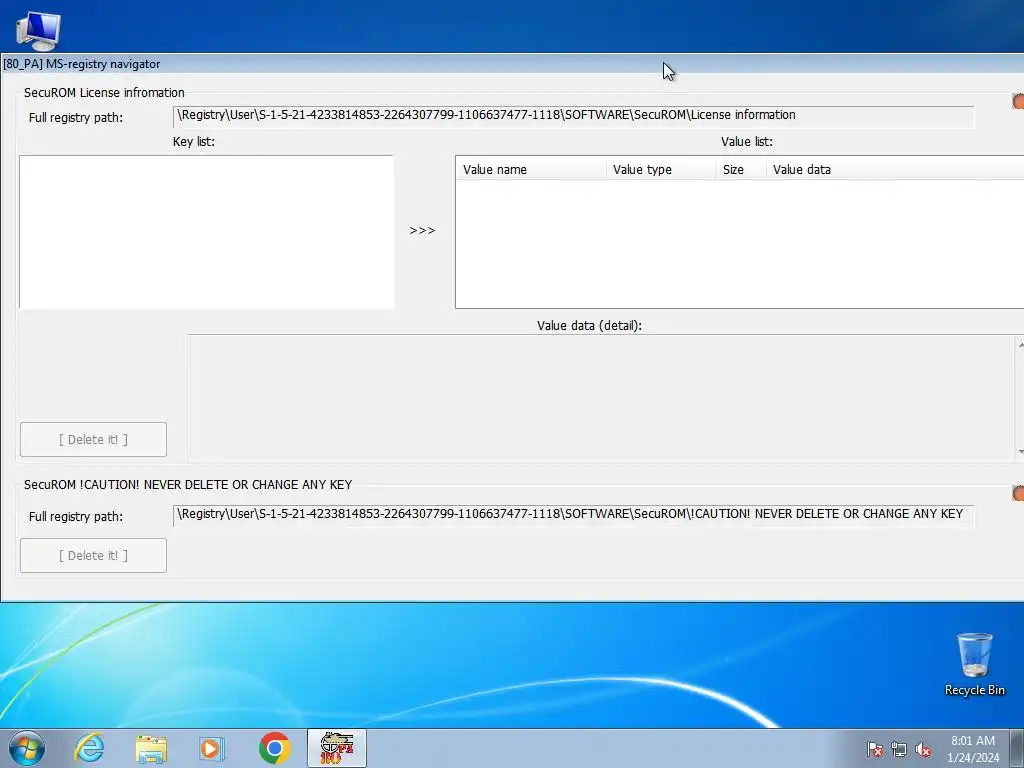This screenshot has width=1024, height=768.
Task: Click the Delete it button under License information
Action: pos(93,440)
